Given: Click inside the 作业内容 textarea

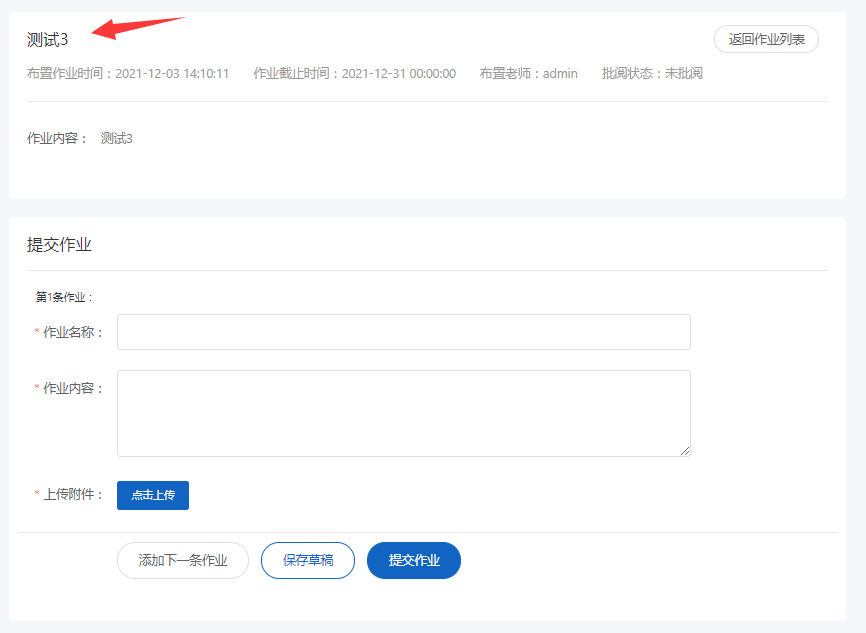Looking at the screenshot, I should (x=404, y=413).
